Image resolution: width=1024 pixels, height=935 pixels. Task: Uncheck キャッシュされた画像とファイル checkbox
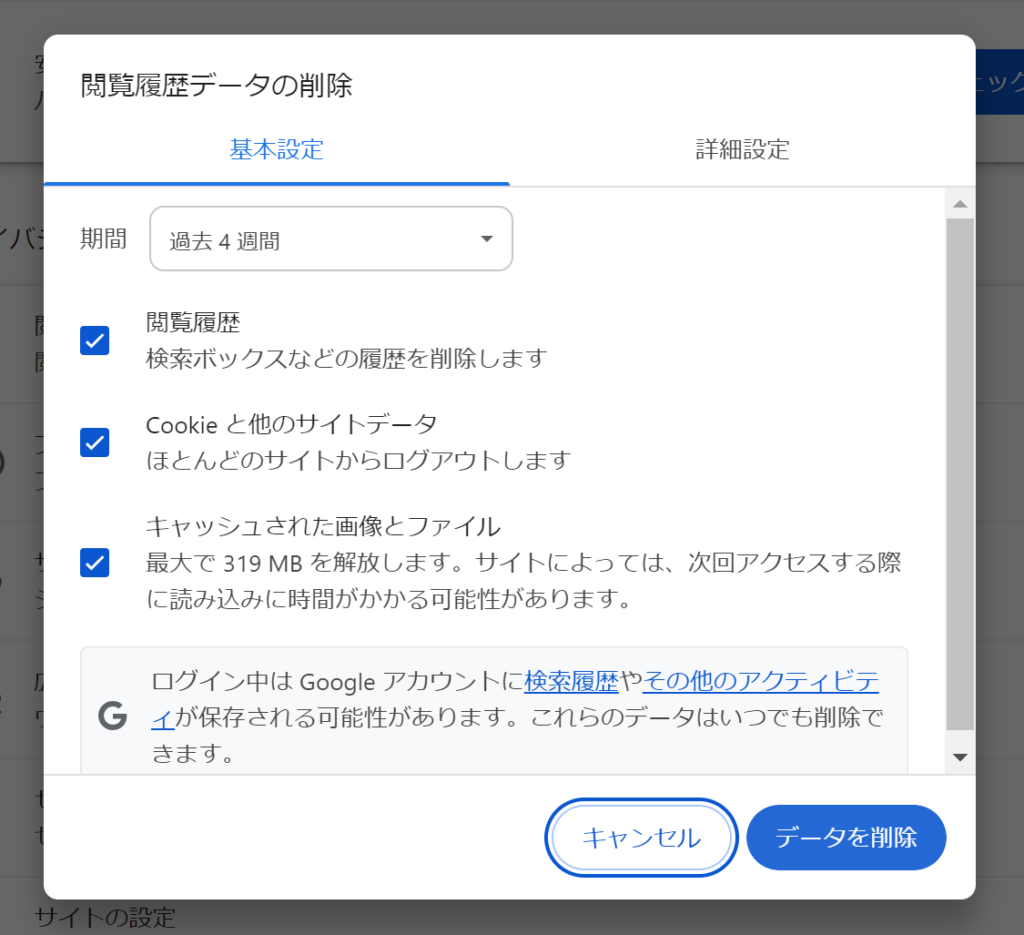point(95,563)
